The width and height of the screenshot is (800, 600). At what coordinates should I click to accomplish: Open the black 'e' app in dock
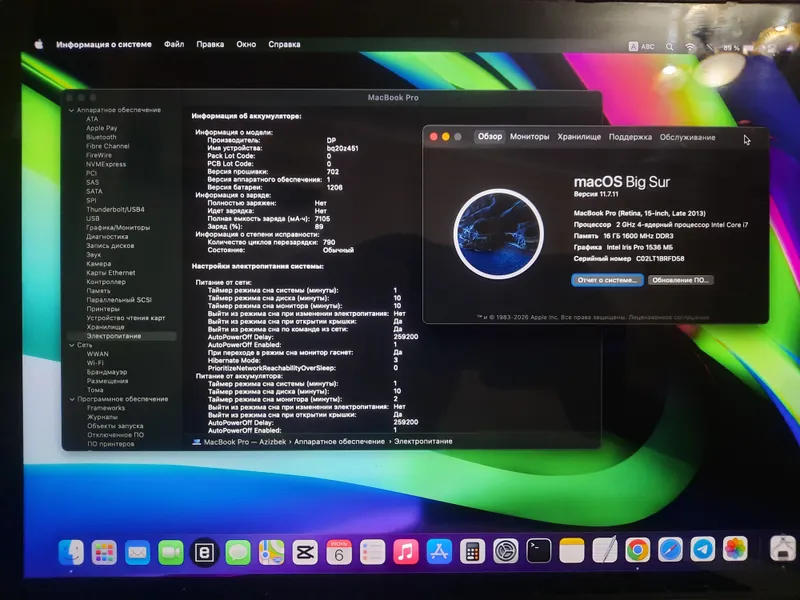click(x=204, y=552)
